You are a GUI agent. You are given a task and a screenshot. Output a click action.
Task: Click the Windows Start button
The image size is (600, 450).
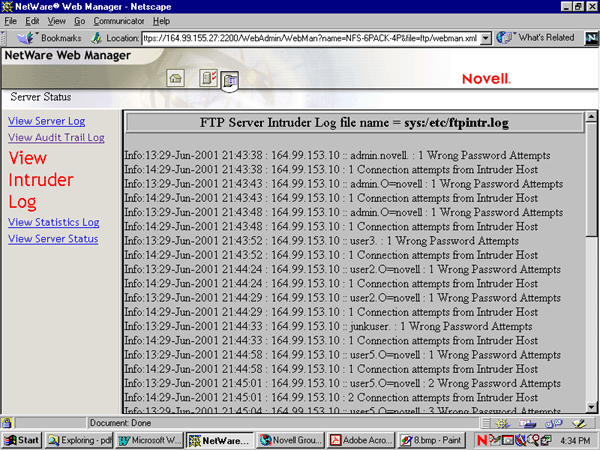22,440
